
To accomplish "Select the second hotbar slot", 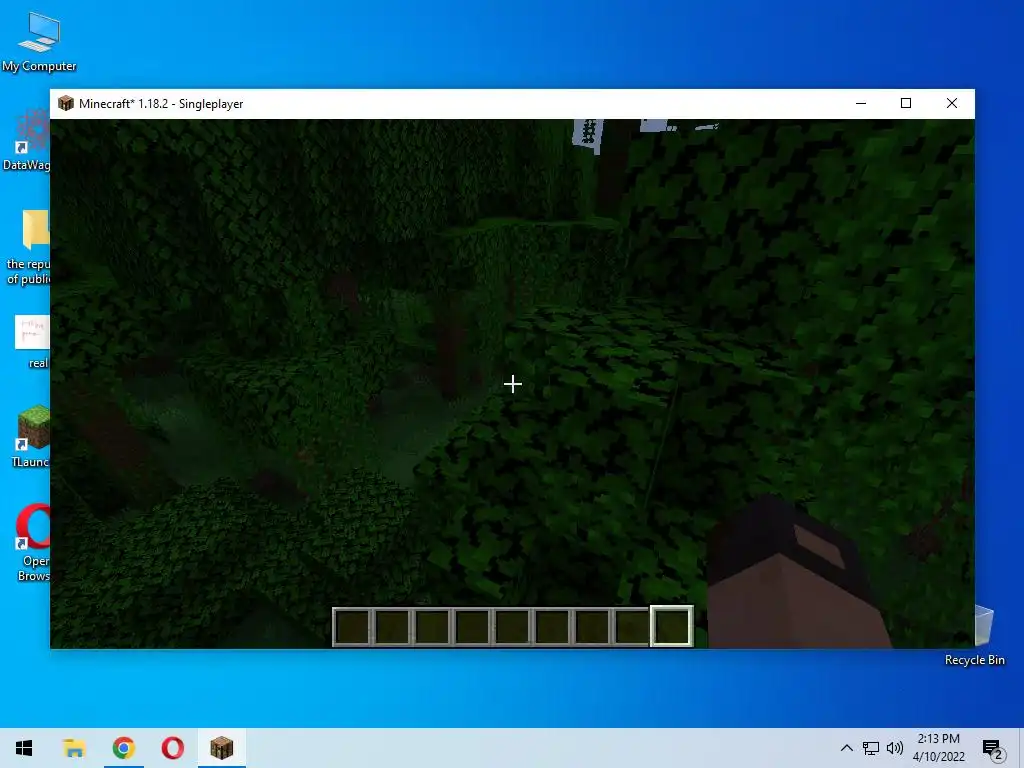I will 392,626.
